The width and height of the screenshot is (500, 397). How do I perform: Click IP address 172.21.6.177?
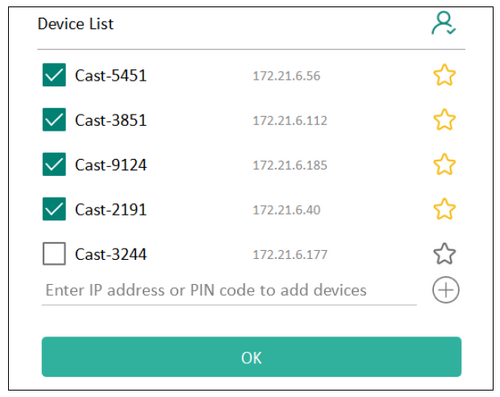pos(290,255)
